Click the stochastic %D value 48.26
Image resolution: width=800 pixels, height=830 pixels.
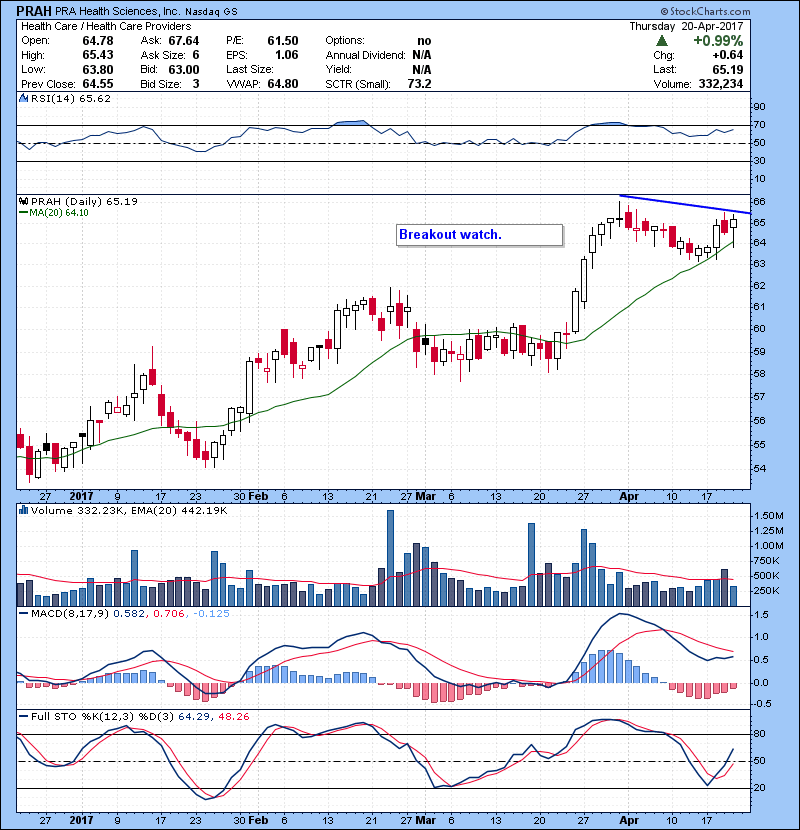click(x=233, y=716)
